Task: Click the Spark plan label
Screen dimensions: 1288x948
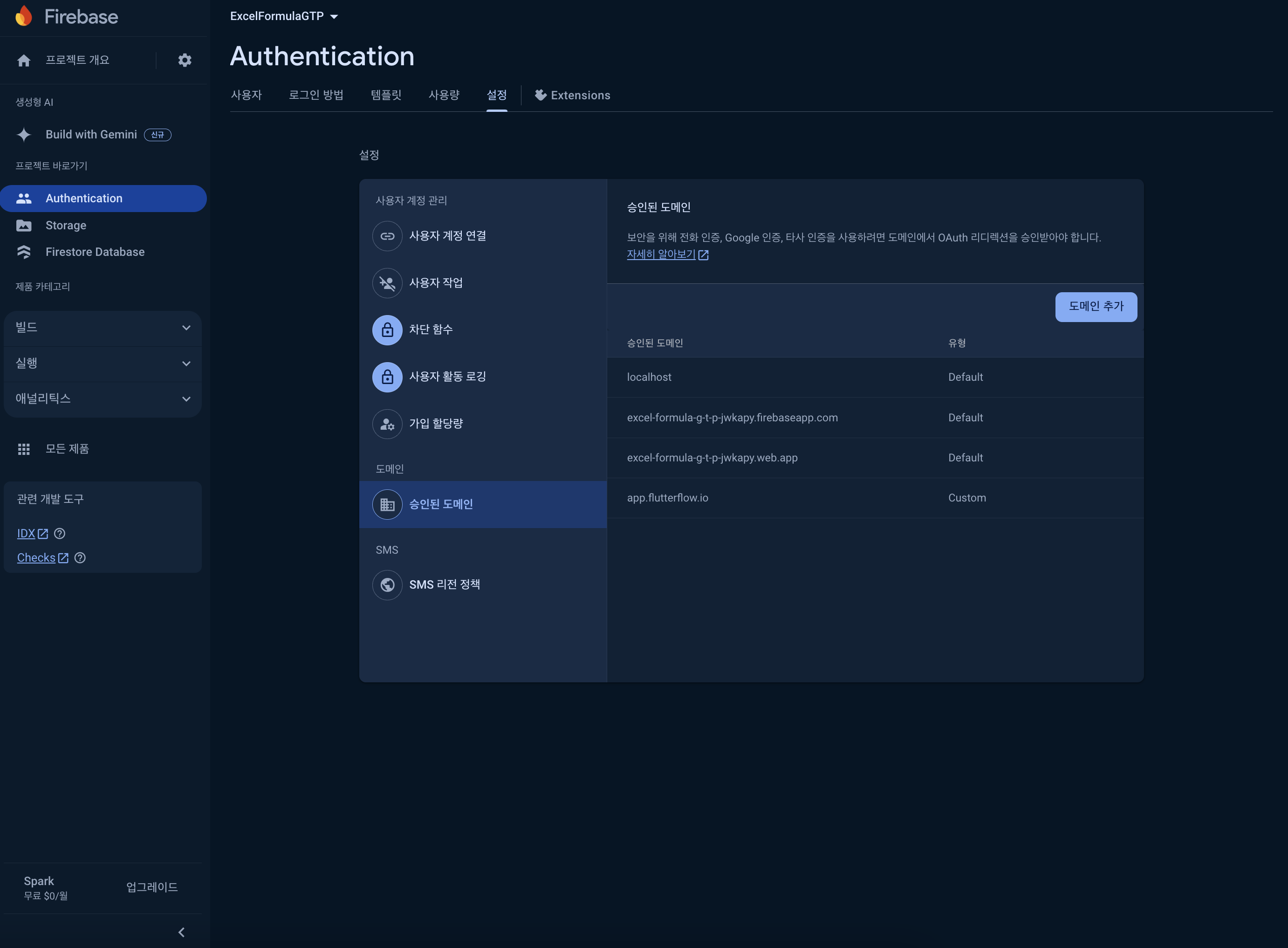Action: [x=39, y=881]
